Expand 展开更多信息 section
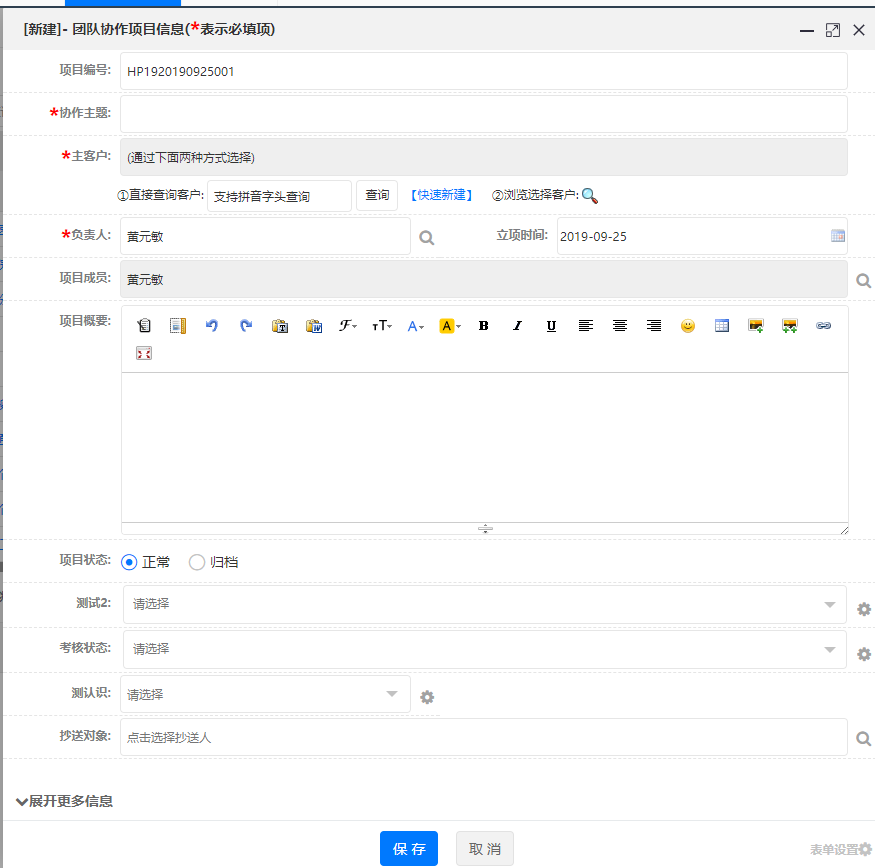875x868 pixels. pyautogui.click(x=64, y=802)
